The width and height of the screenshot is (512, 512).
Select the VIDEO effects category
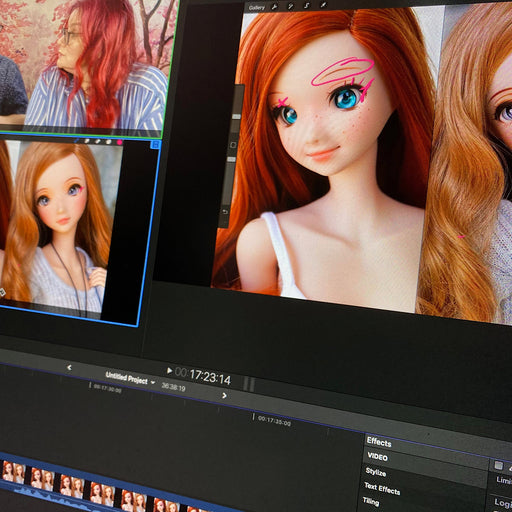[377, 456]
